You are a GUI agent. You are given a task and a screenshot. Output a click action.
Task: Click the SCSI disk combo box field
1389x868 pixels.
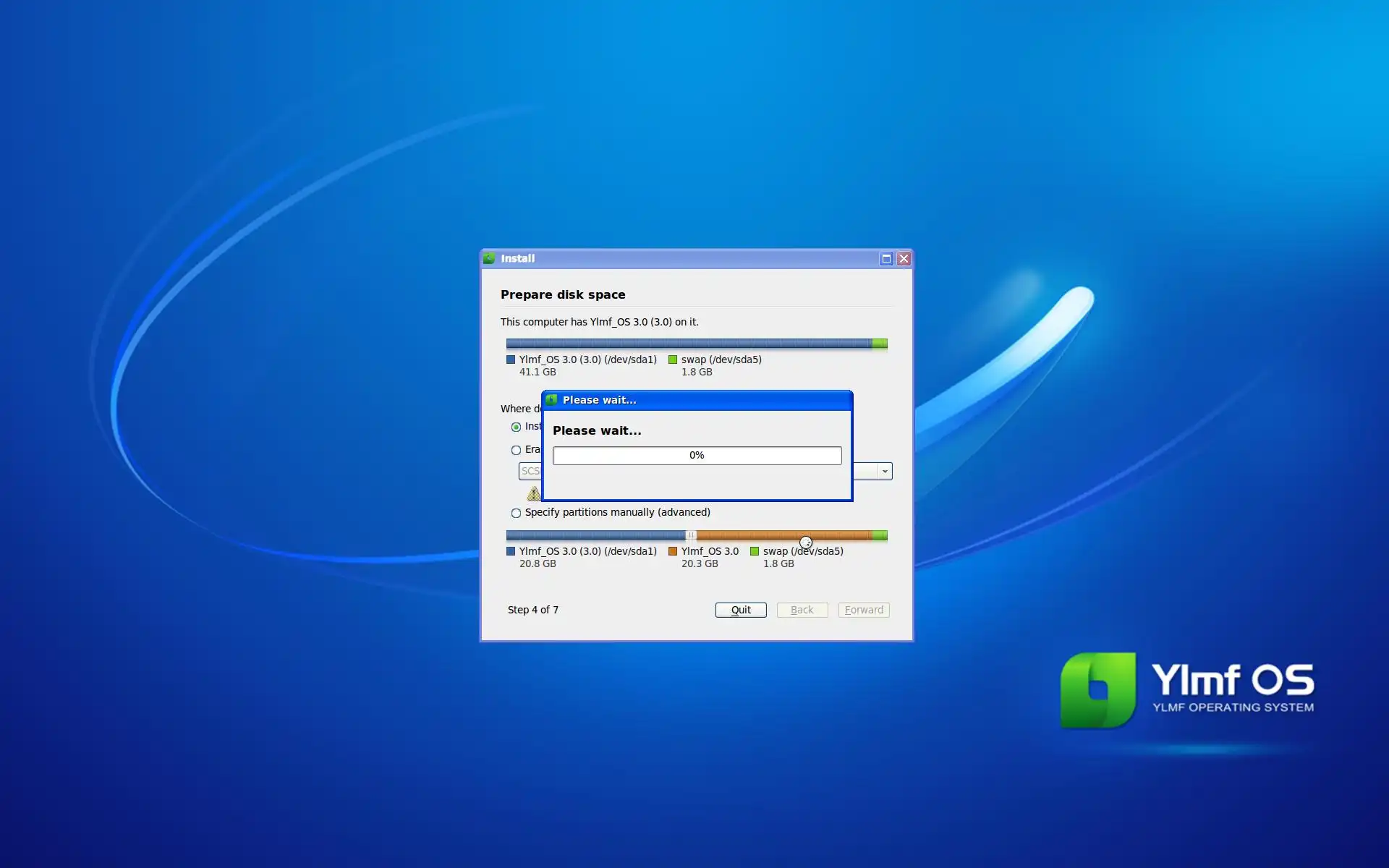pyautogui.click(x=530, y=471)
